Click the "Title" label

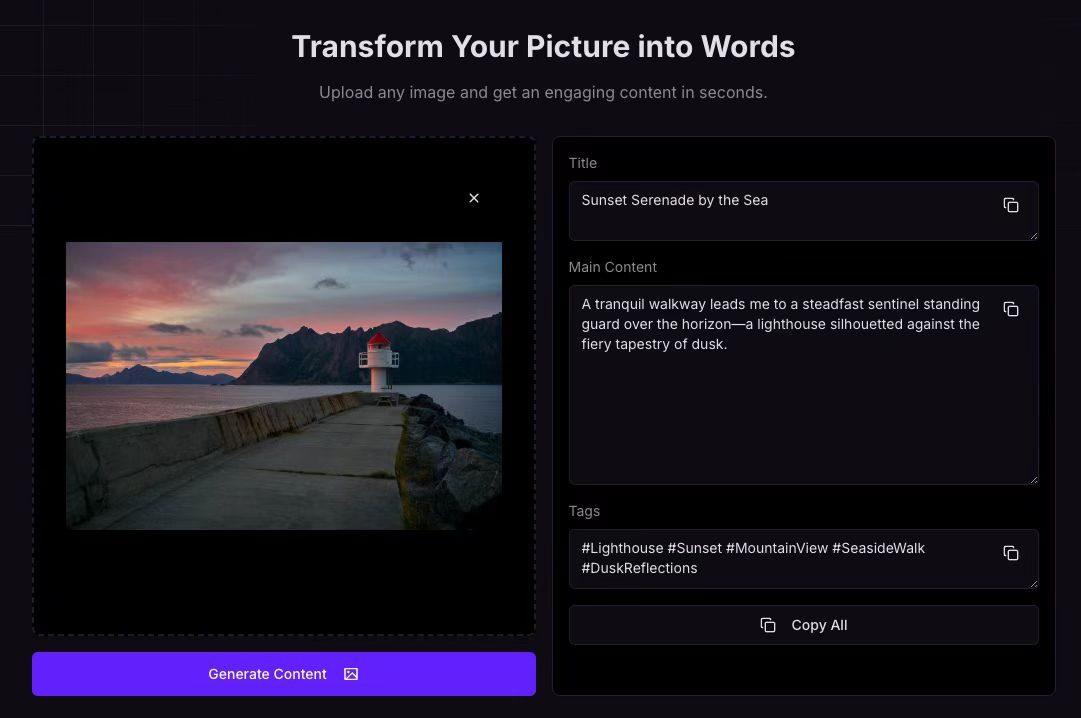583,163
